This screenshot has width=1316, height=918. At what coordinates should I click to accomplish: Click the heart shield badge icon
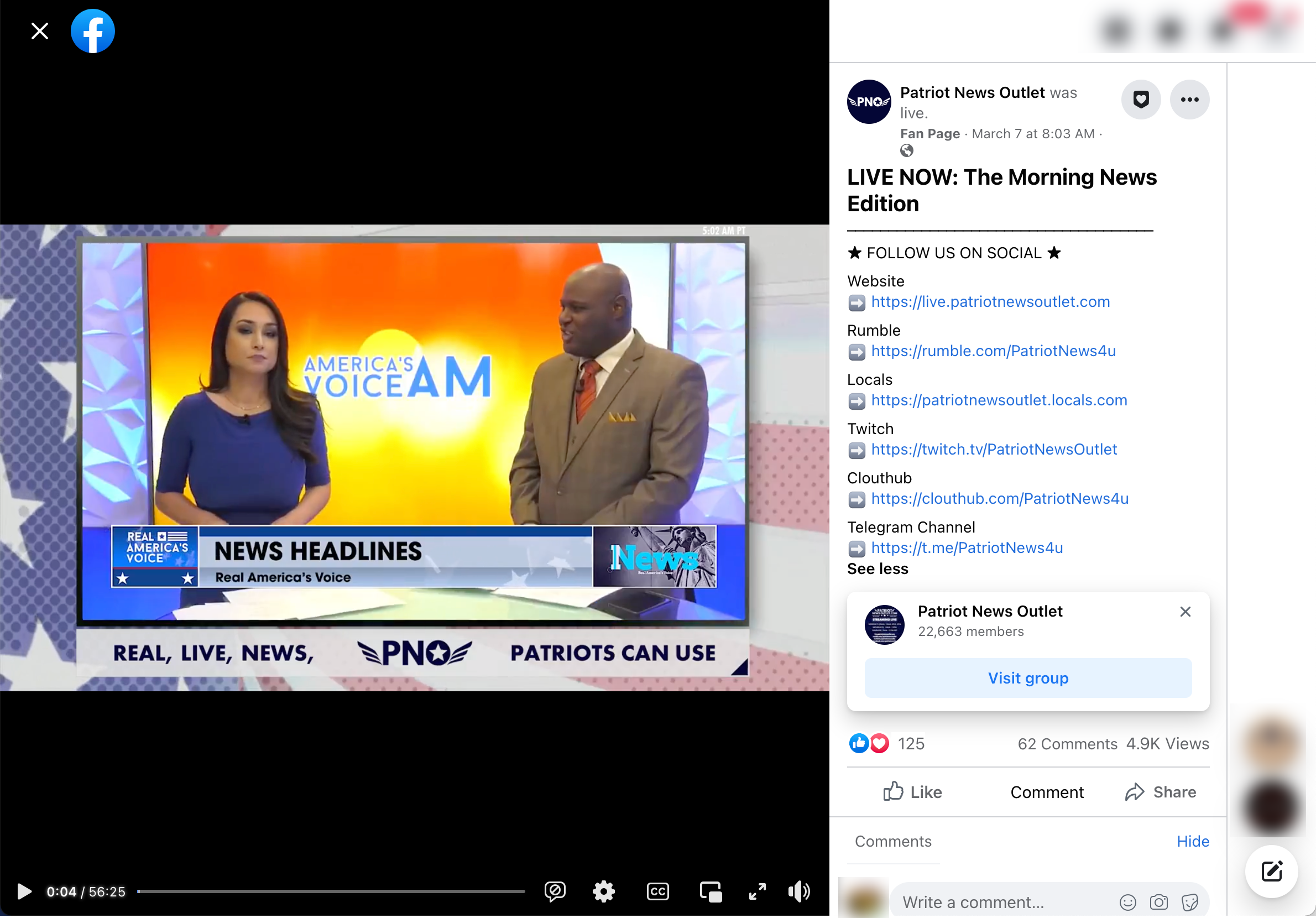[x=1141, y=100]
